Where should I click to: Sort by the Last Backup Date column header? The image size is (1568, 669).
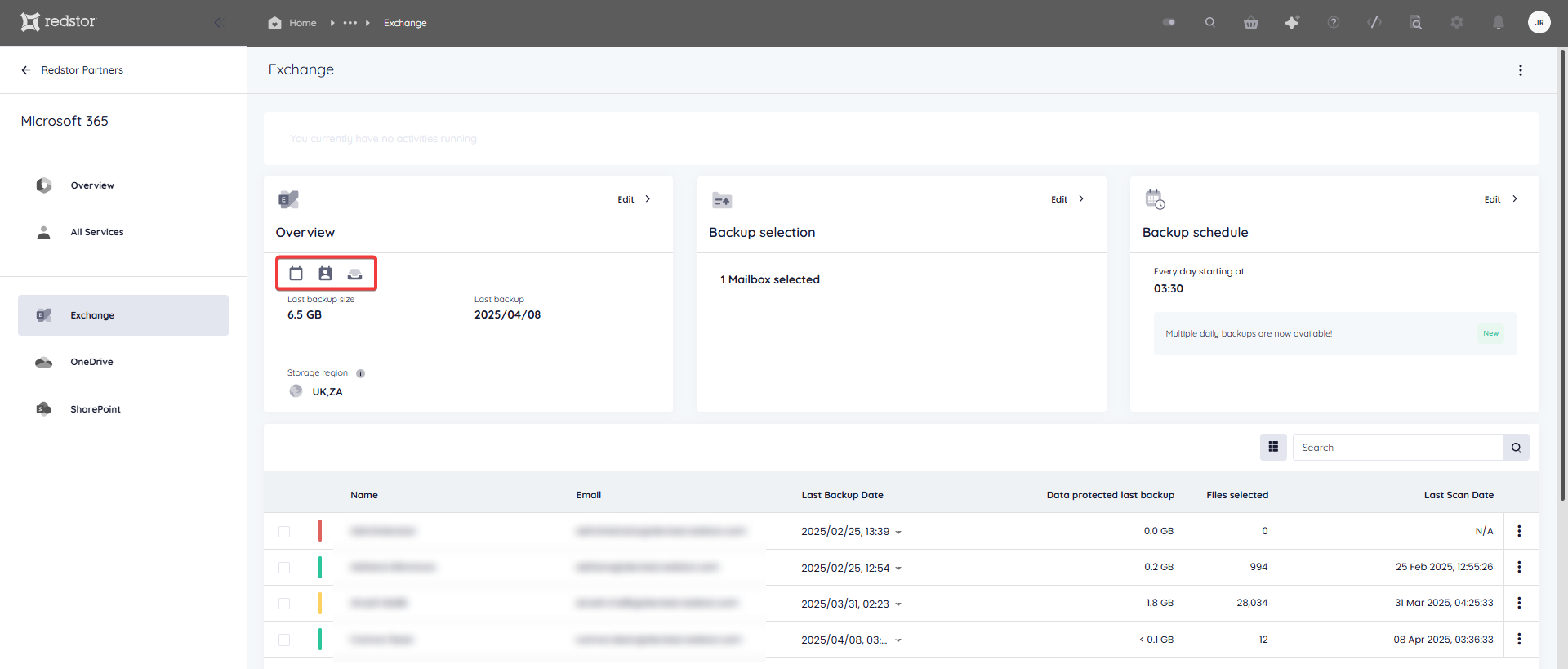(842, 495)
